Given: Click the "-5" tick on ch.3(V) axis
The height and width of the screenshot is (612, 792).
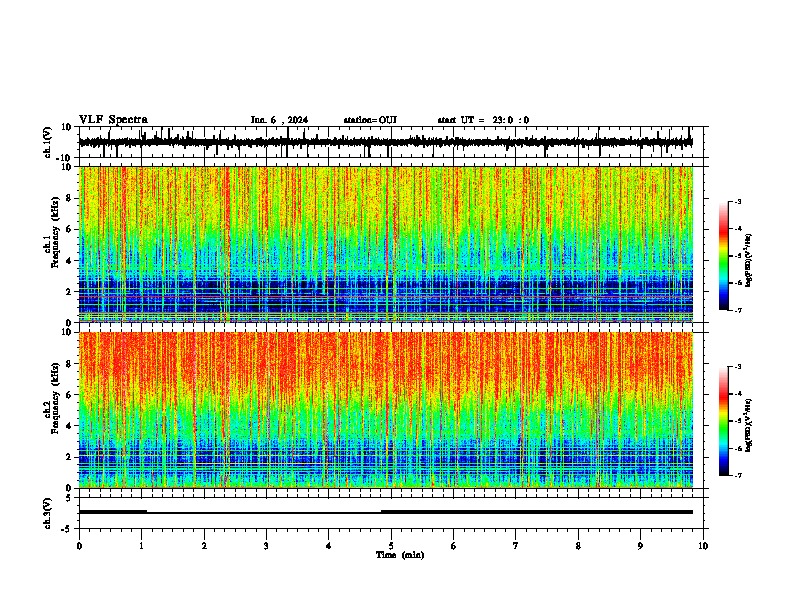Looking at the screenshot, I should [x=68, y=529].
